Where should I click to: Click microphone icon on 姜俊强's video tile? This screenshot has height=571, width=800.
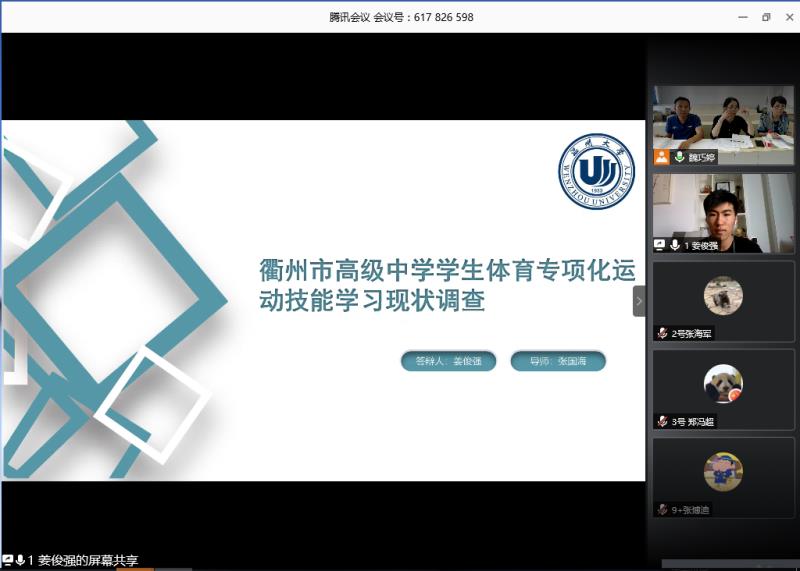675,245
